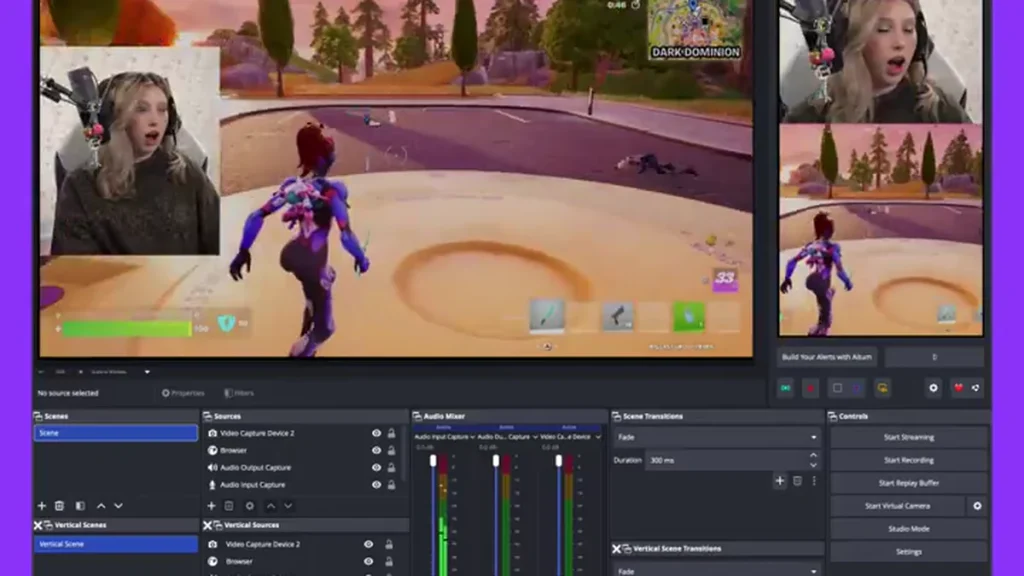Image resolution: width=1024 pixels, height=576 pixels.
Task: Hide Video Capture Device 2 in Vertical Sources
Action: click(368, 545)
